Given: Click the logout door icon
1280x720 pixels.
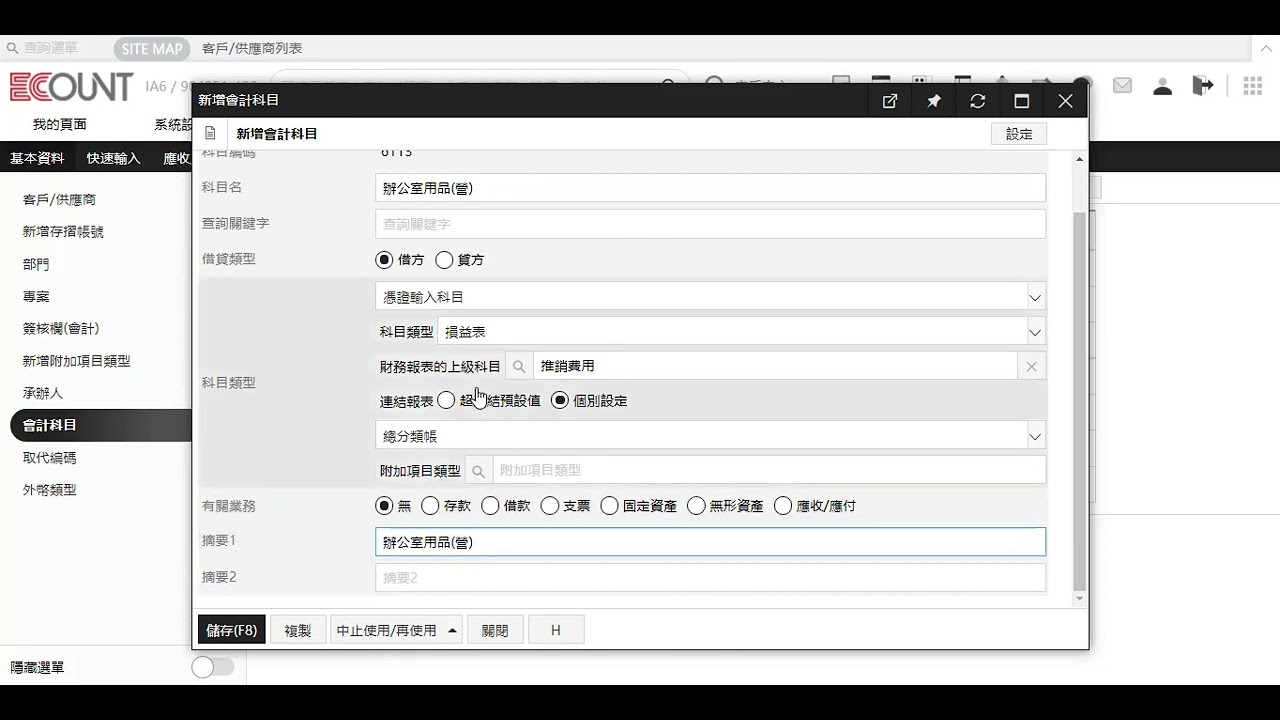Looking at the screenshot, I should pyautogui.click(x=1203, y=86).
